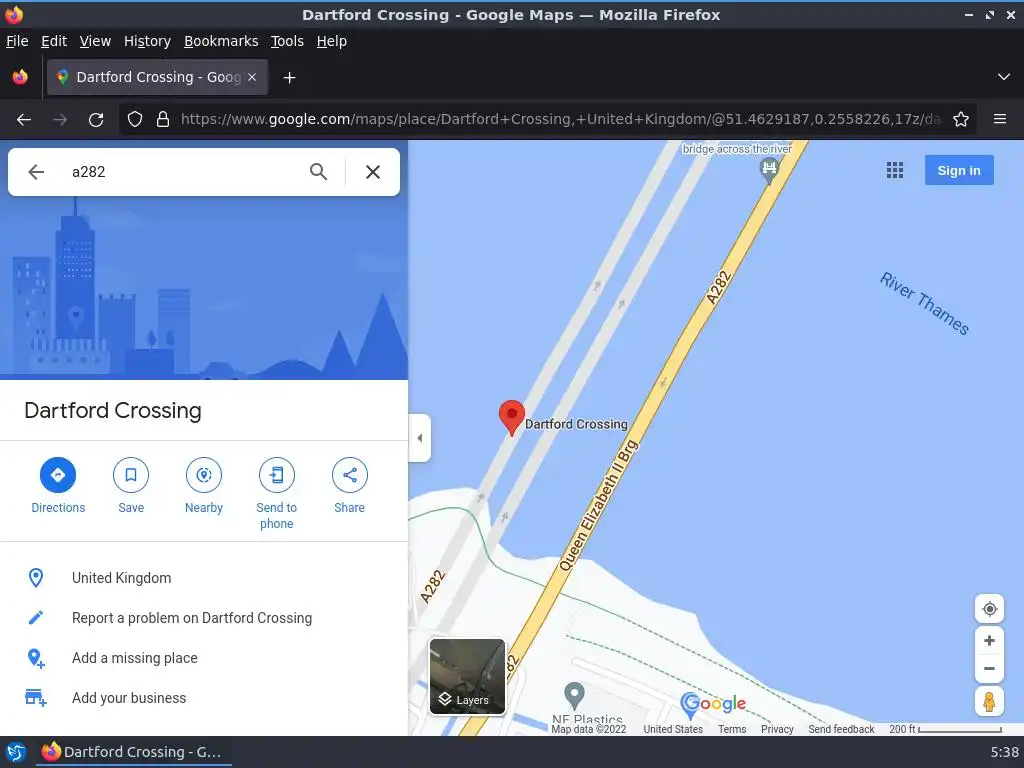Reload the page

click(96, 120)
